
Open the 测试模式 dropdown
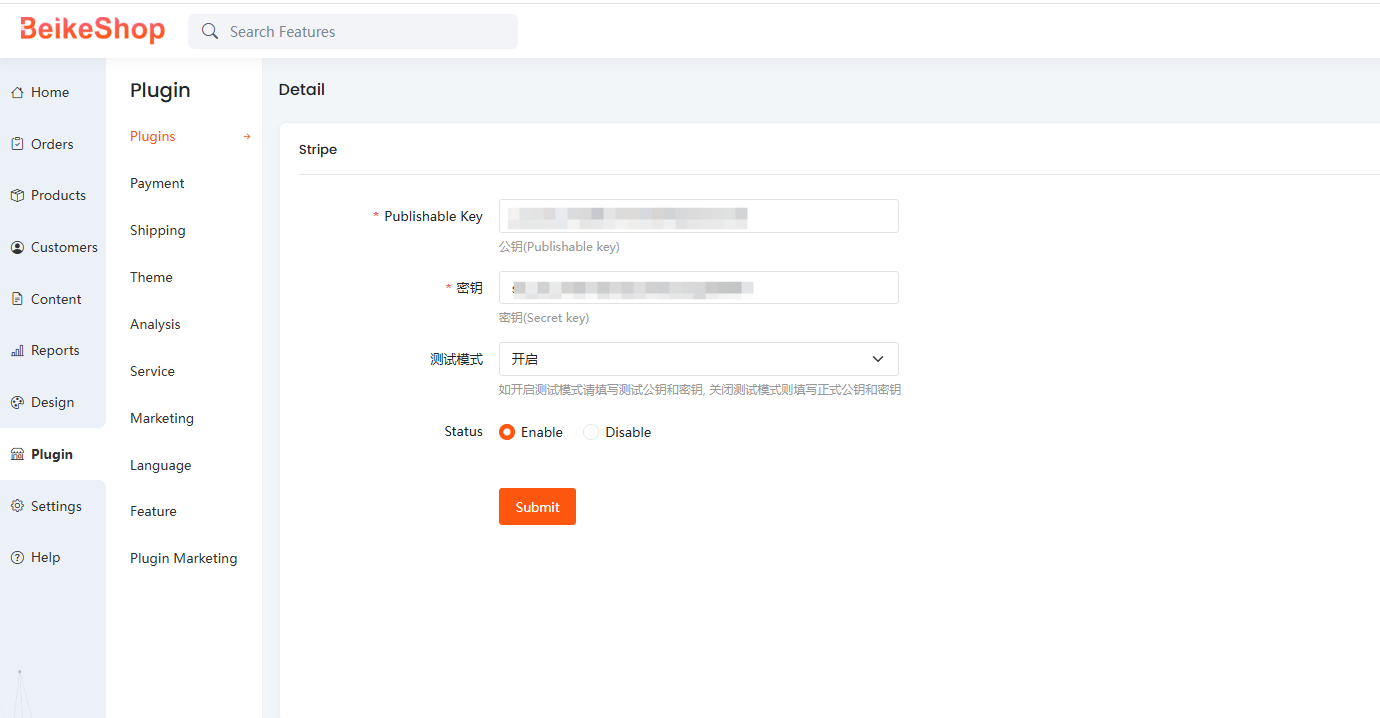click(698, 359)
